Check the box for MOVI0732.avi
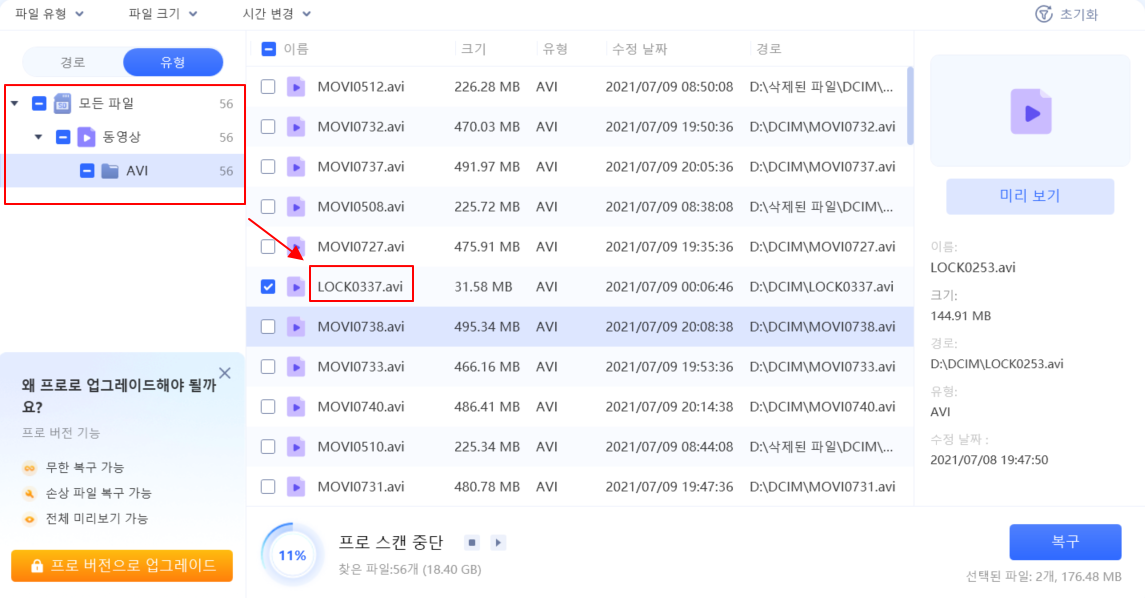This screenshot has height=598, width=1145. [268, 127]
